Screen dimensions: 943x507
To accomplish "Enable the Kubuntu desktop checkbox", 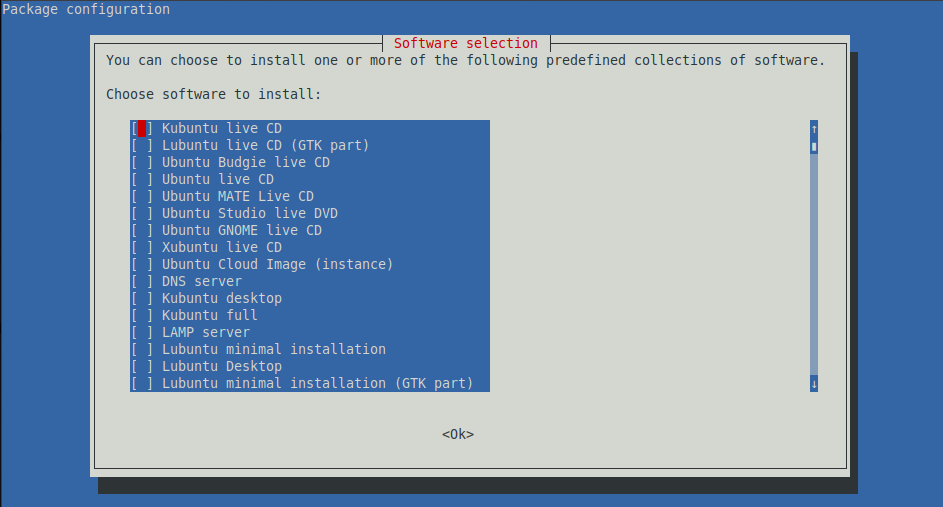I will click(x=142, y=298).
